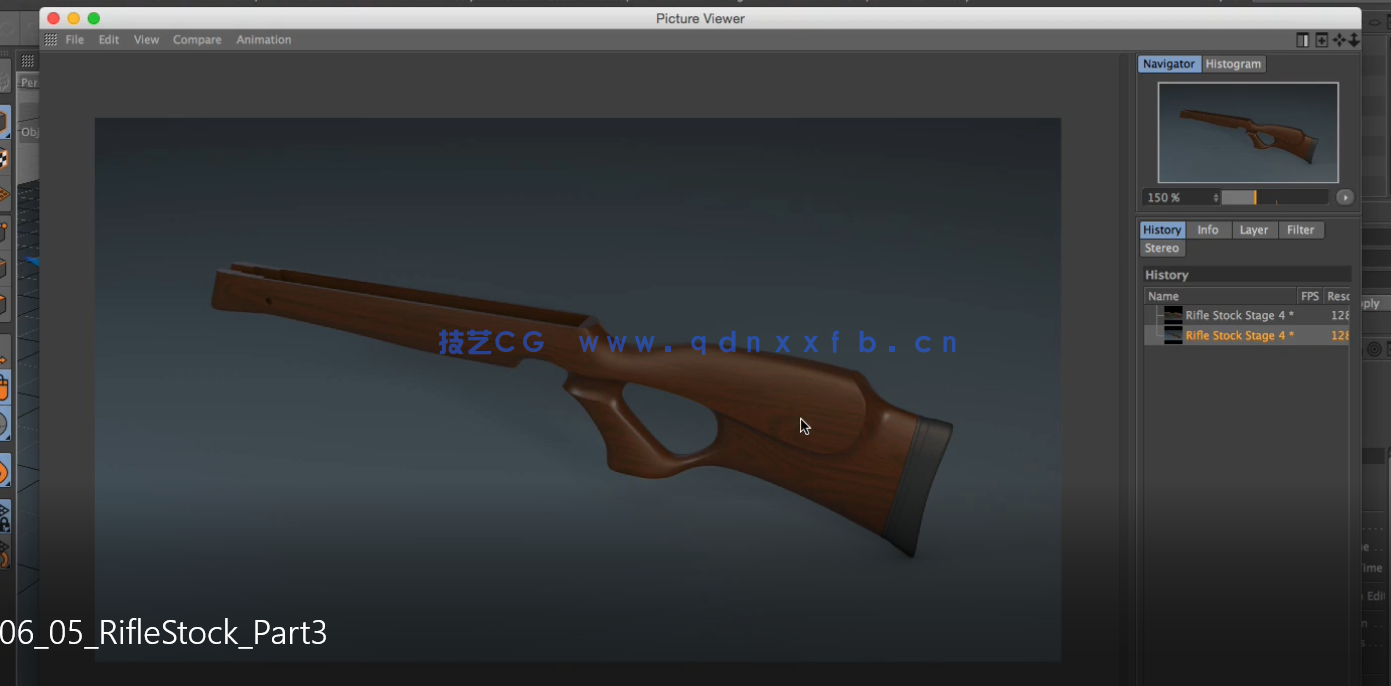This screenshot has width=1391, height=686.
Task: Open the 150 % zoom stepper
Action: tap(1216, 198)
